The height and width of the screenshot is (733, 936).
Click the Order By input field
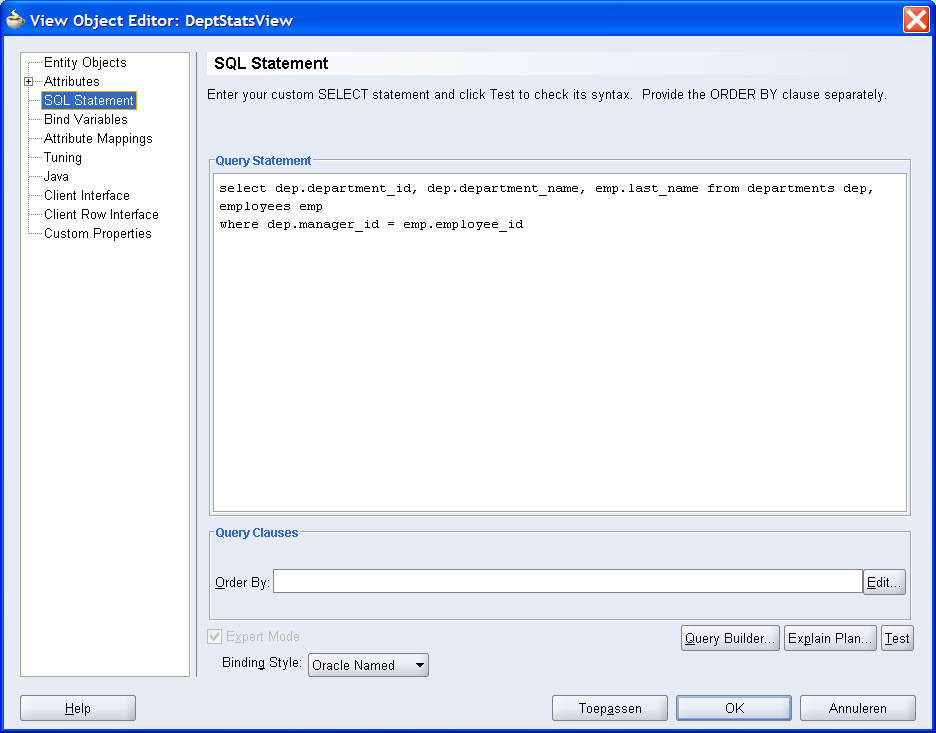tap(567, 582)
